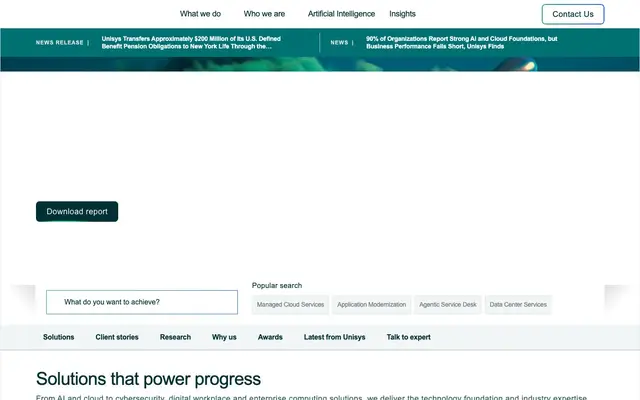Open the Who we are menu
Viewport: 640px width, 400px height.
coord(264,14)
